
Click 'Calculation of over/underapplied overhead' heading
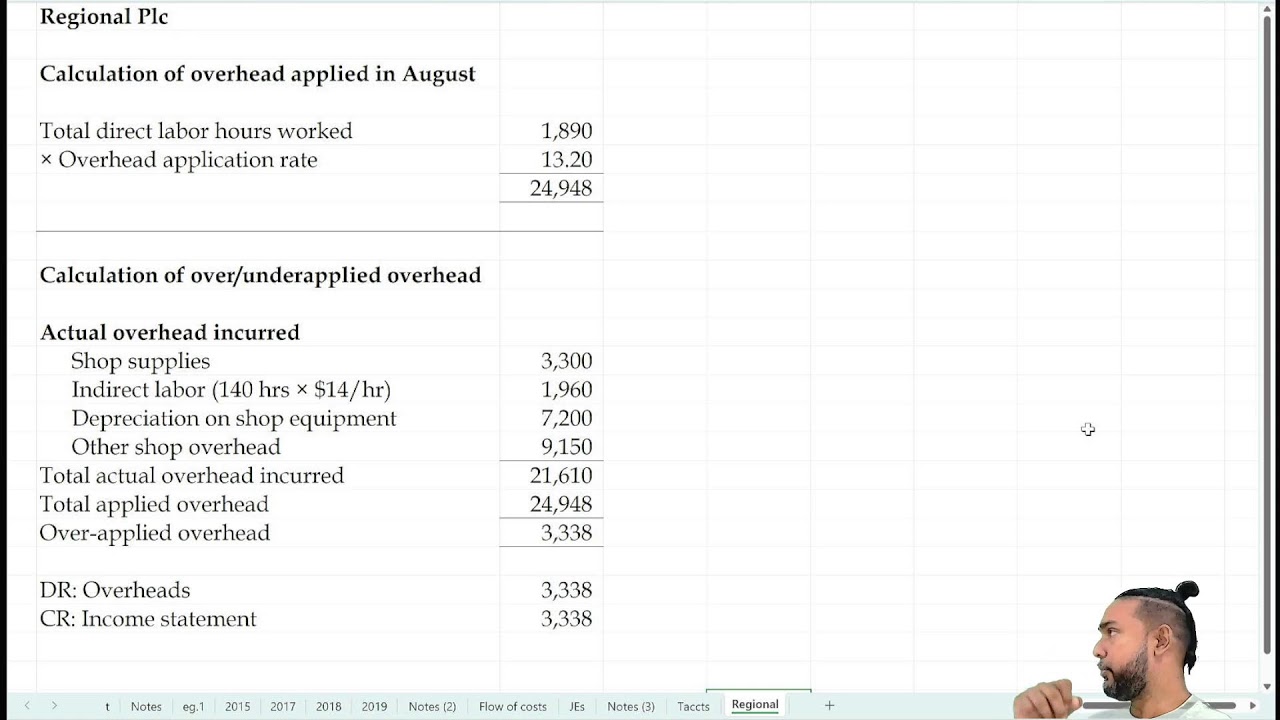click(260, 275)
